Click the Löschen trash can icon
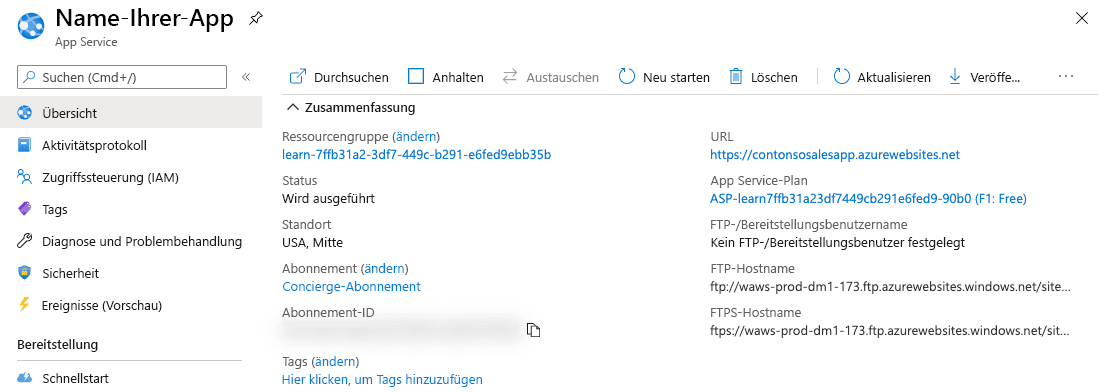This screenshot has height=392, width=1113. tap(736, 77)
